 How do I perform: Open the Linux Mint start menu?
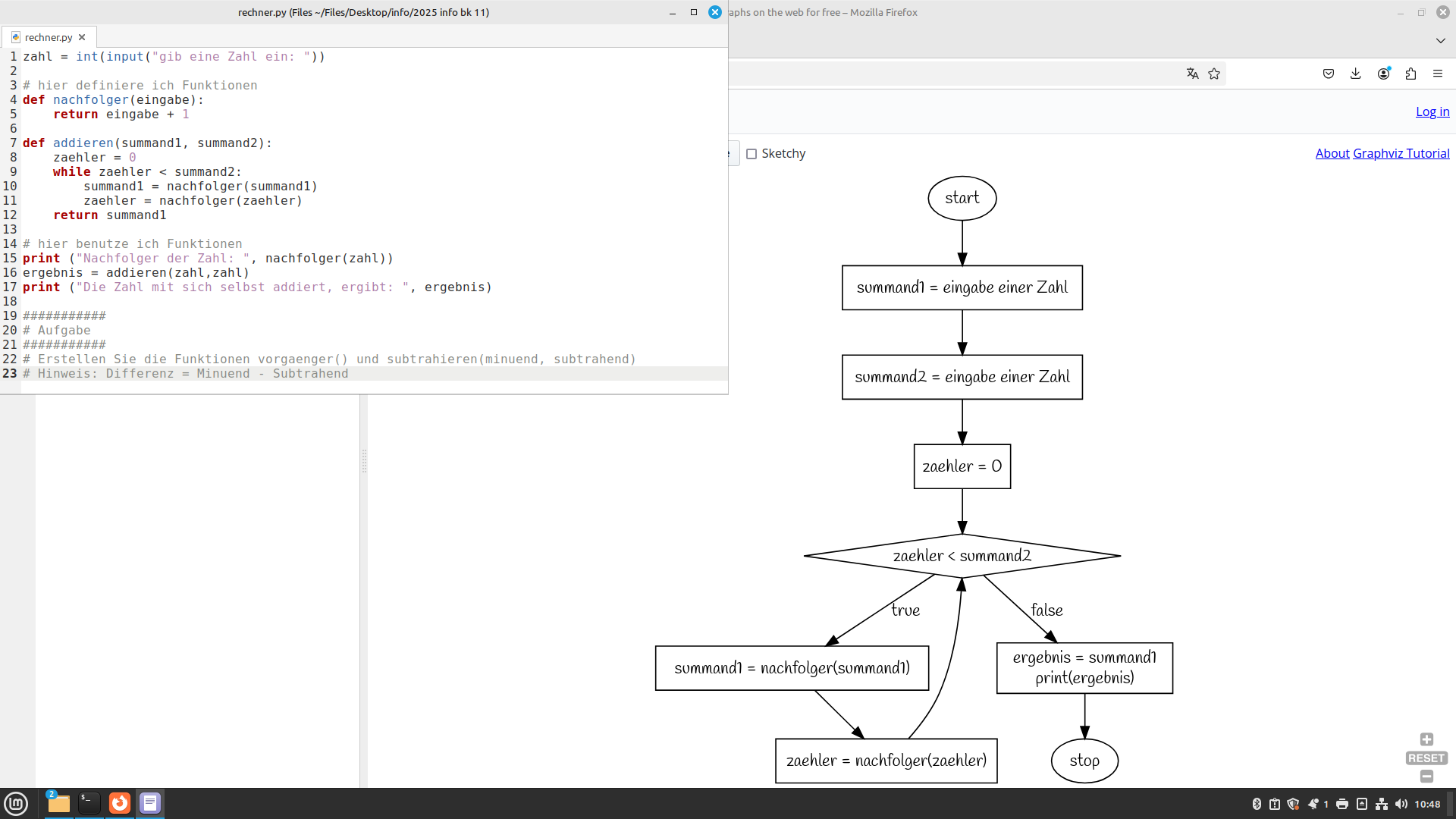click(16, 803)
